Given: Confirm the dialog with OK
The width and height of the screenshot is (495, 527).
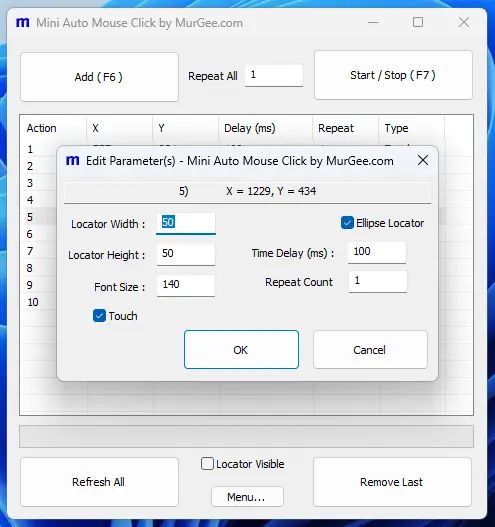Looking at the screenshot, I should click(x=241, y=350).
